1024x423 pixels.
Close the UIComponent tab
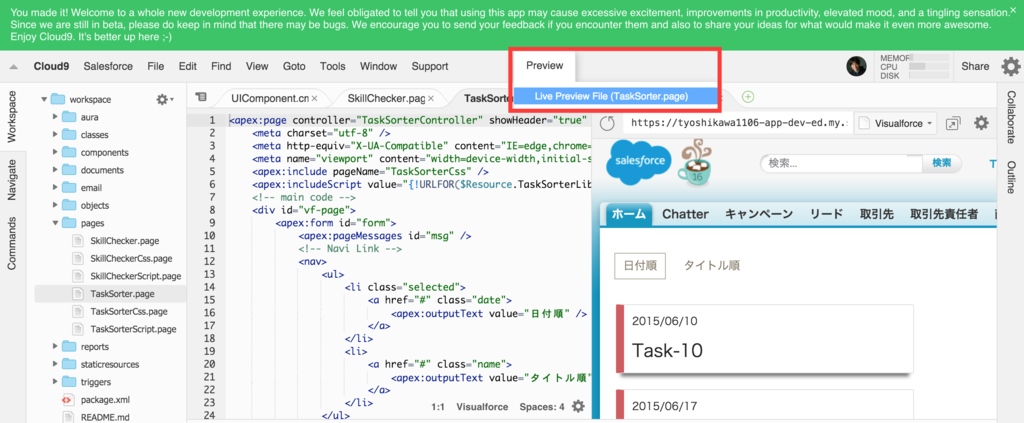tap(314, 99)
